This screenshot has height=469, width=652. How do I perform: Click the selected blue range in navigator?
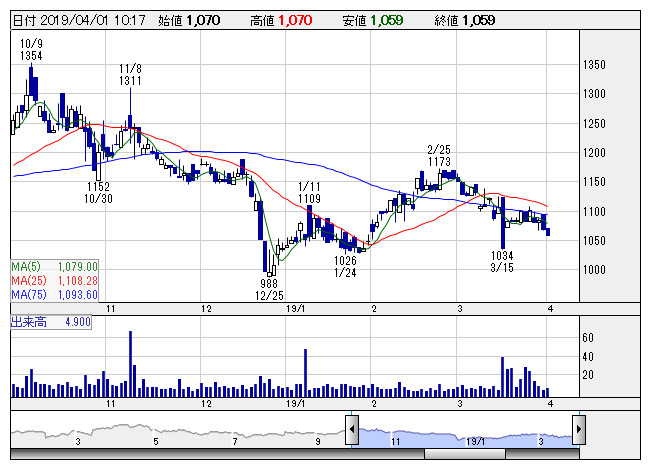tap(466, 438)
